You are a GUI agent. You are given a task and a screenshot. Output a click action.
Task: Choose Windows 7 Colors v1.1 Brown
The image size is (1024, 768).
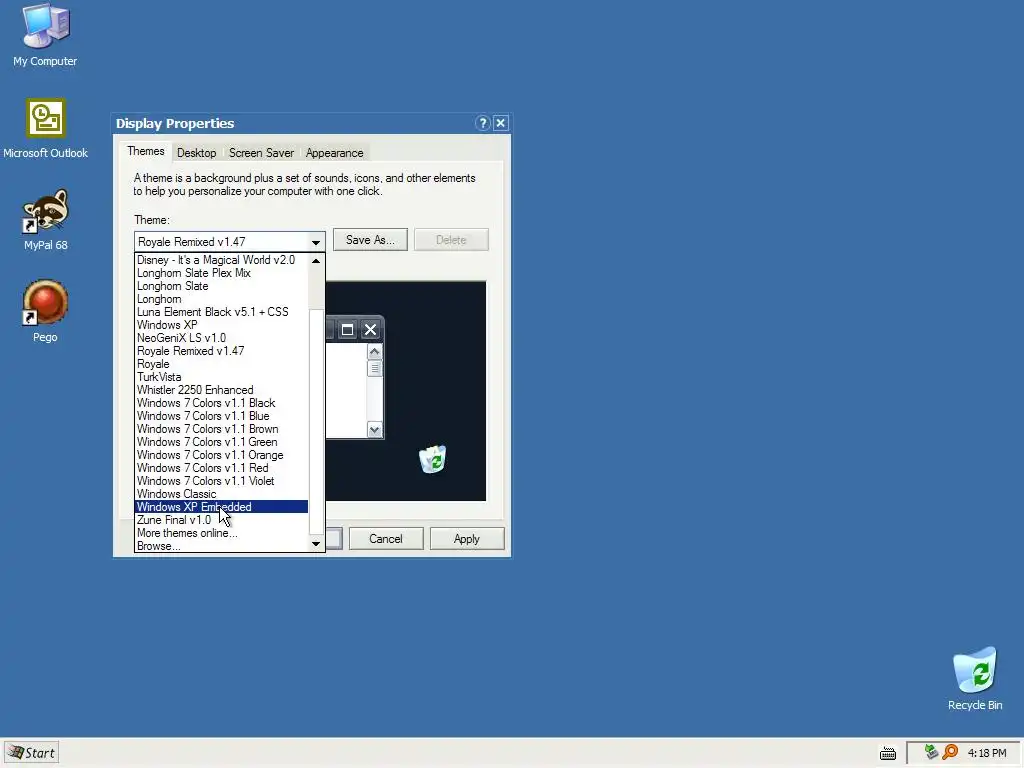pyautogui.click(x=221, y=429)
